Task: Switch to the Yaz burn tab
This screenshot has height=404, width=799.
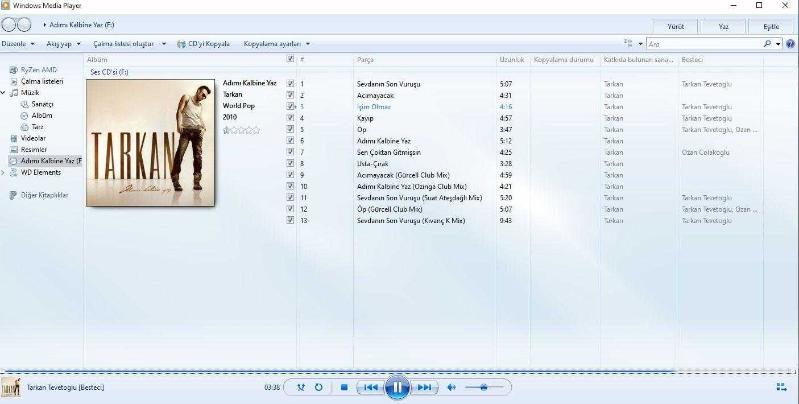Action: [x=724, y=27]
